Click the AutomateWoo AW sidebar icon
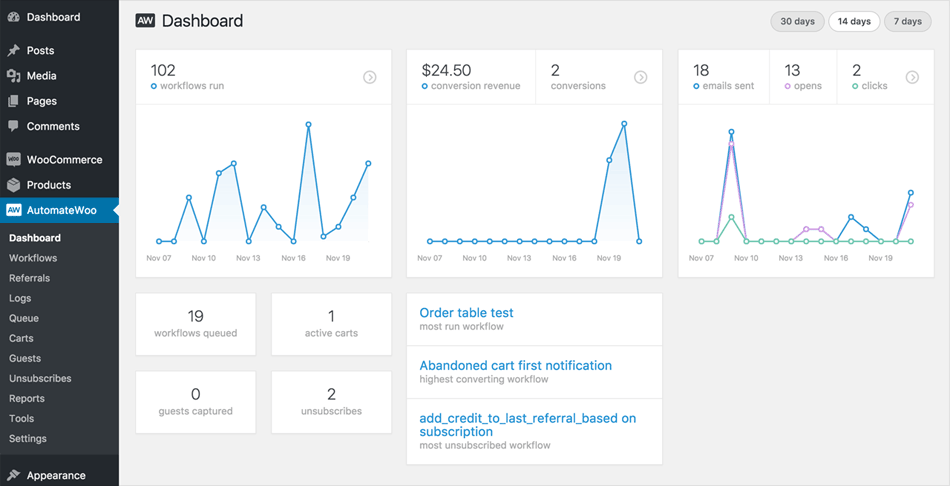Viewport: 950px width, 486px height. [x=14, y=211]
